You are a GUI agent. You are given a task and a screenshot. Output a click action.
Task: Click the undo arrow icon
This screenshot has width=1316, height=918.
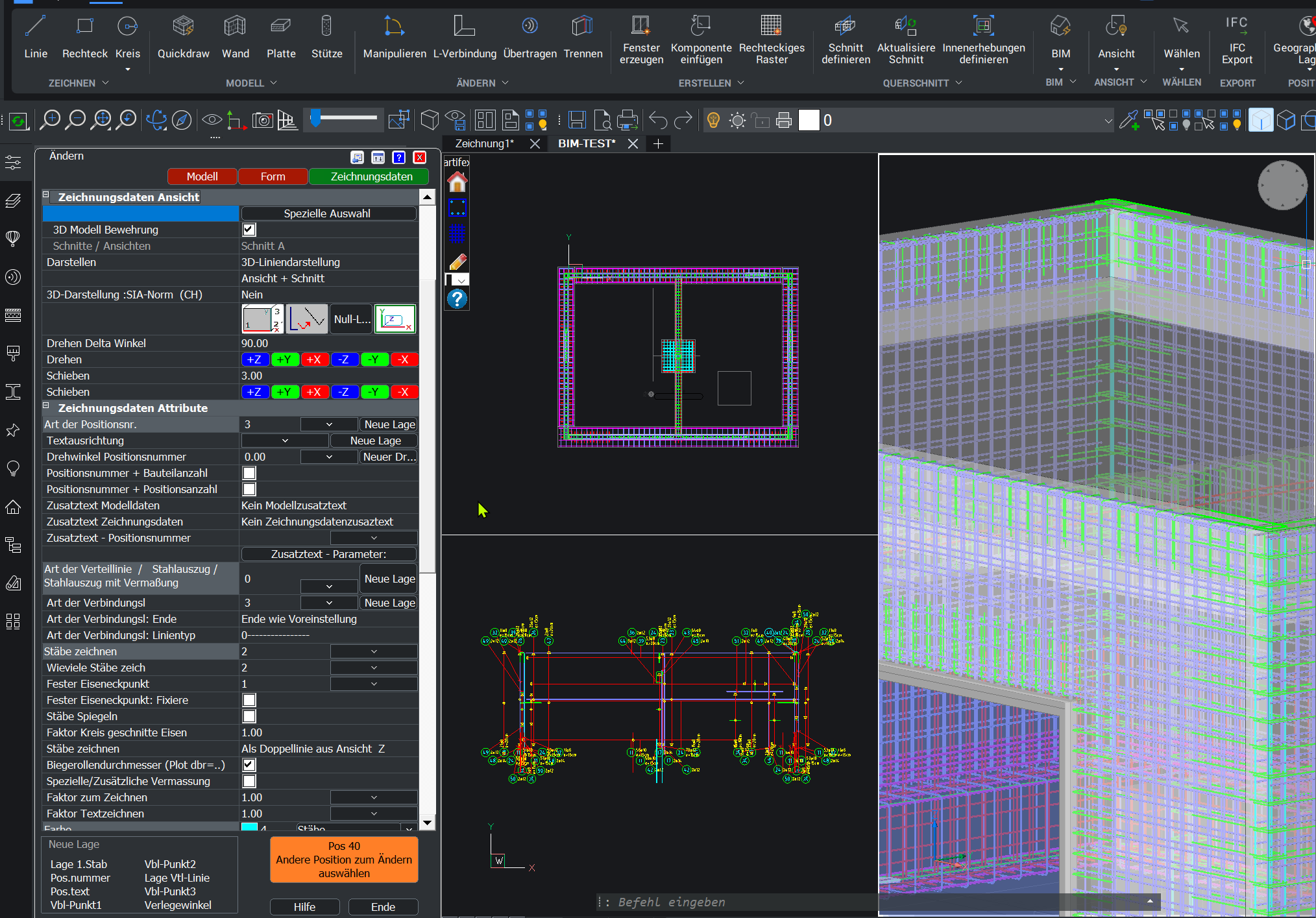(x=658, y=120)
